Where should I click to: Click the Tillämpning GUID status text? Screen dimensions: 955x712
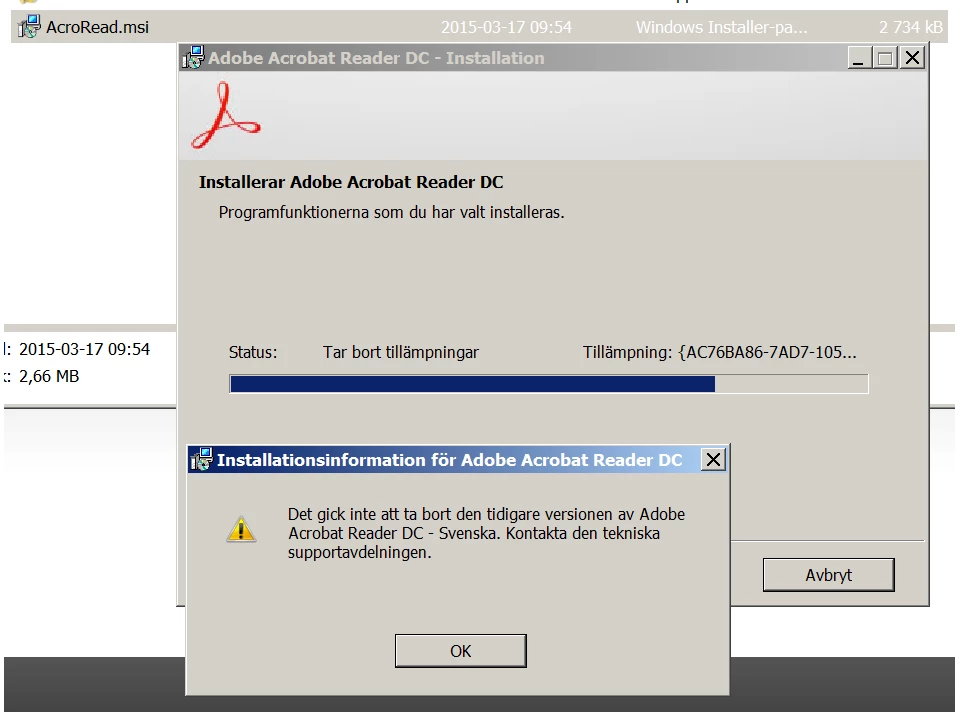(x=720, y=352)
